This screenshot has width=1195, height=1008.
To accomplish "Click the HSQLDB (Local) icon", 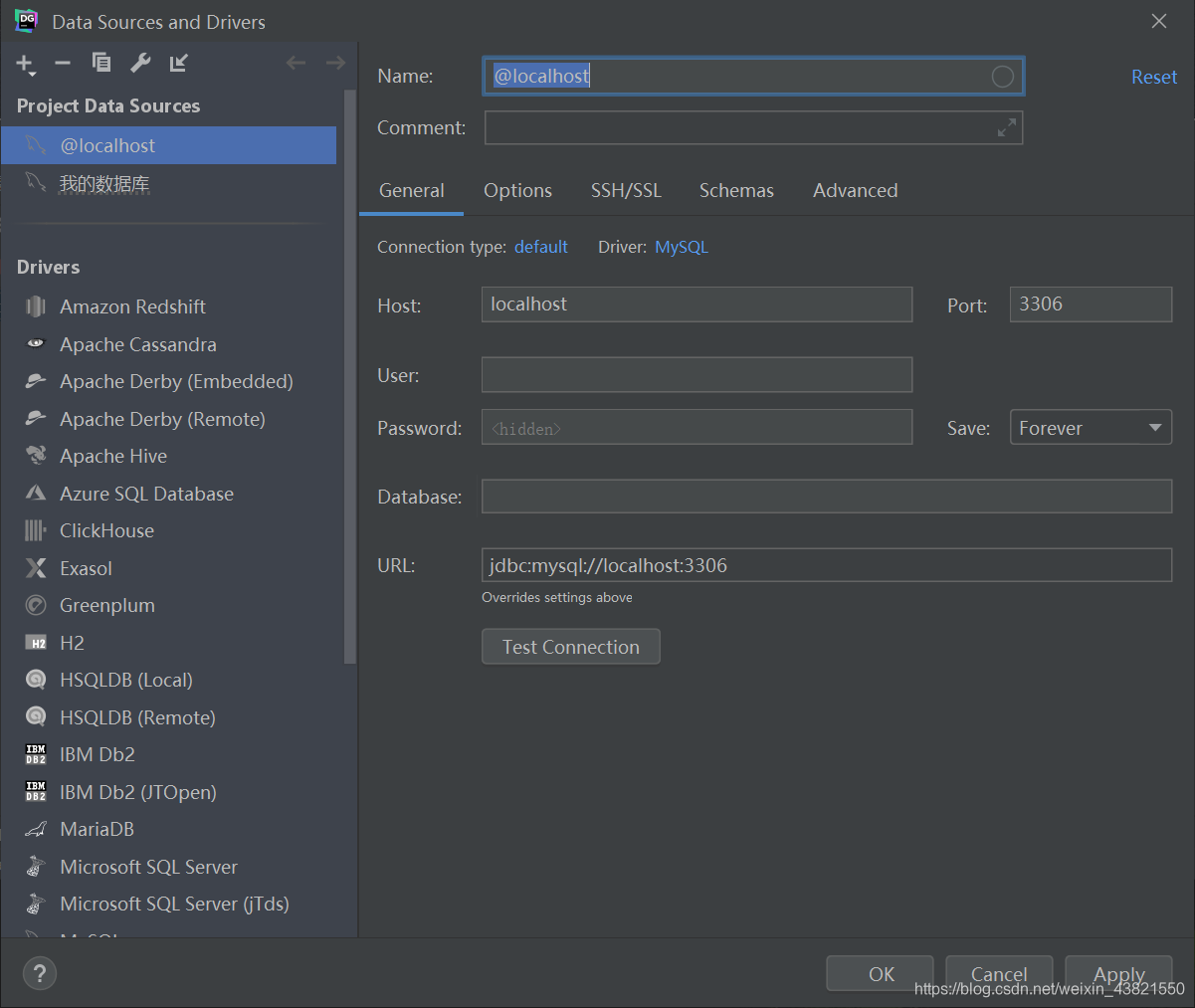I will pyautogui.click(x=36, y=680).
